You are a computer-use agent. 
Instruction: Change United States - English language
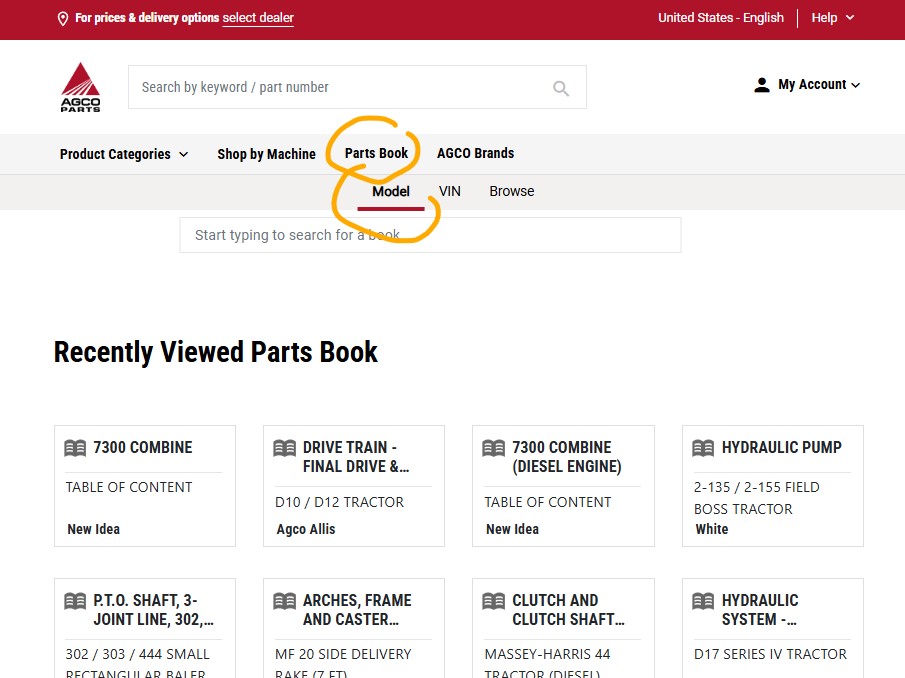coord(721,18)
